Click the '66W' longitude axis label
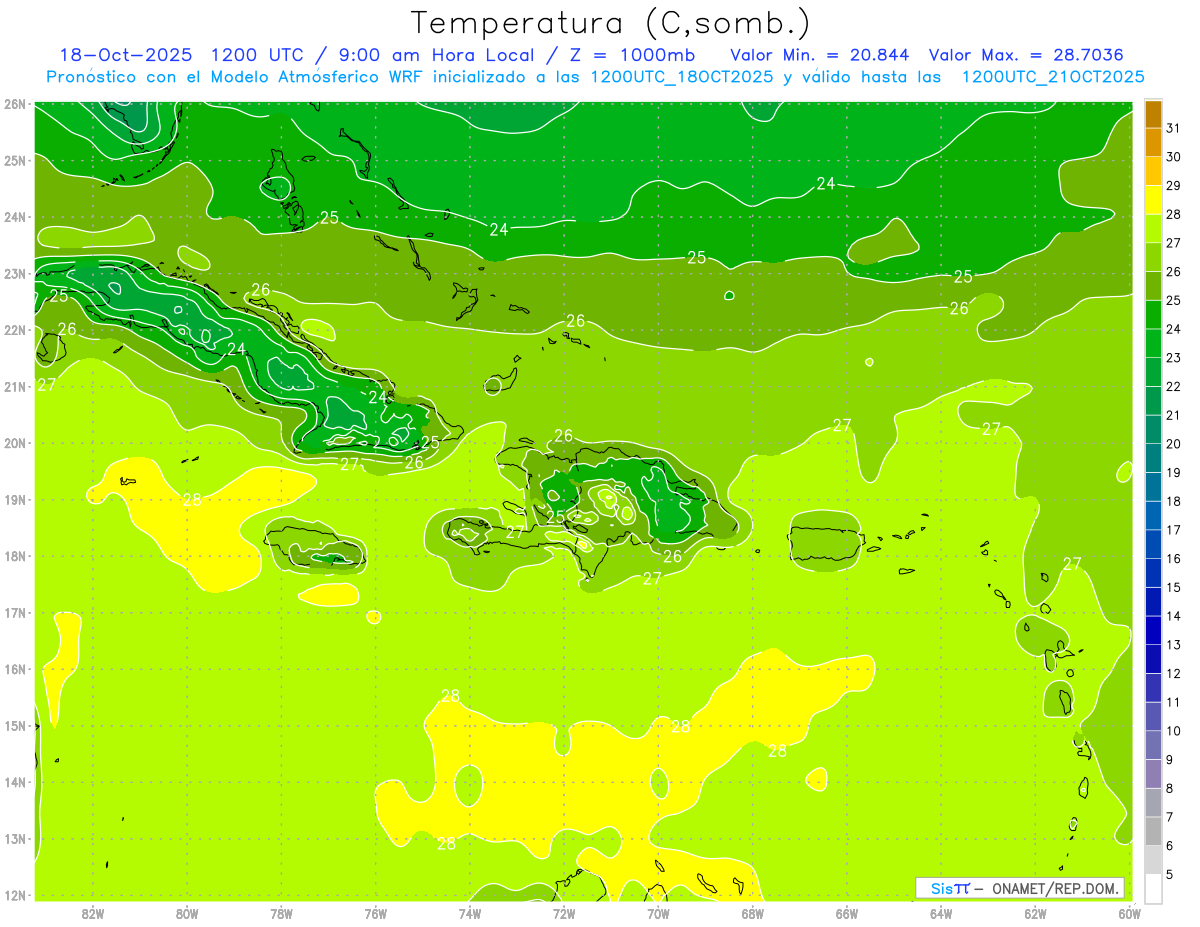The width and height of the screenshot is (1200, 927). click(846, 913)
